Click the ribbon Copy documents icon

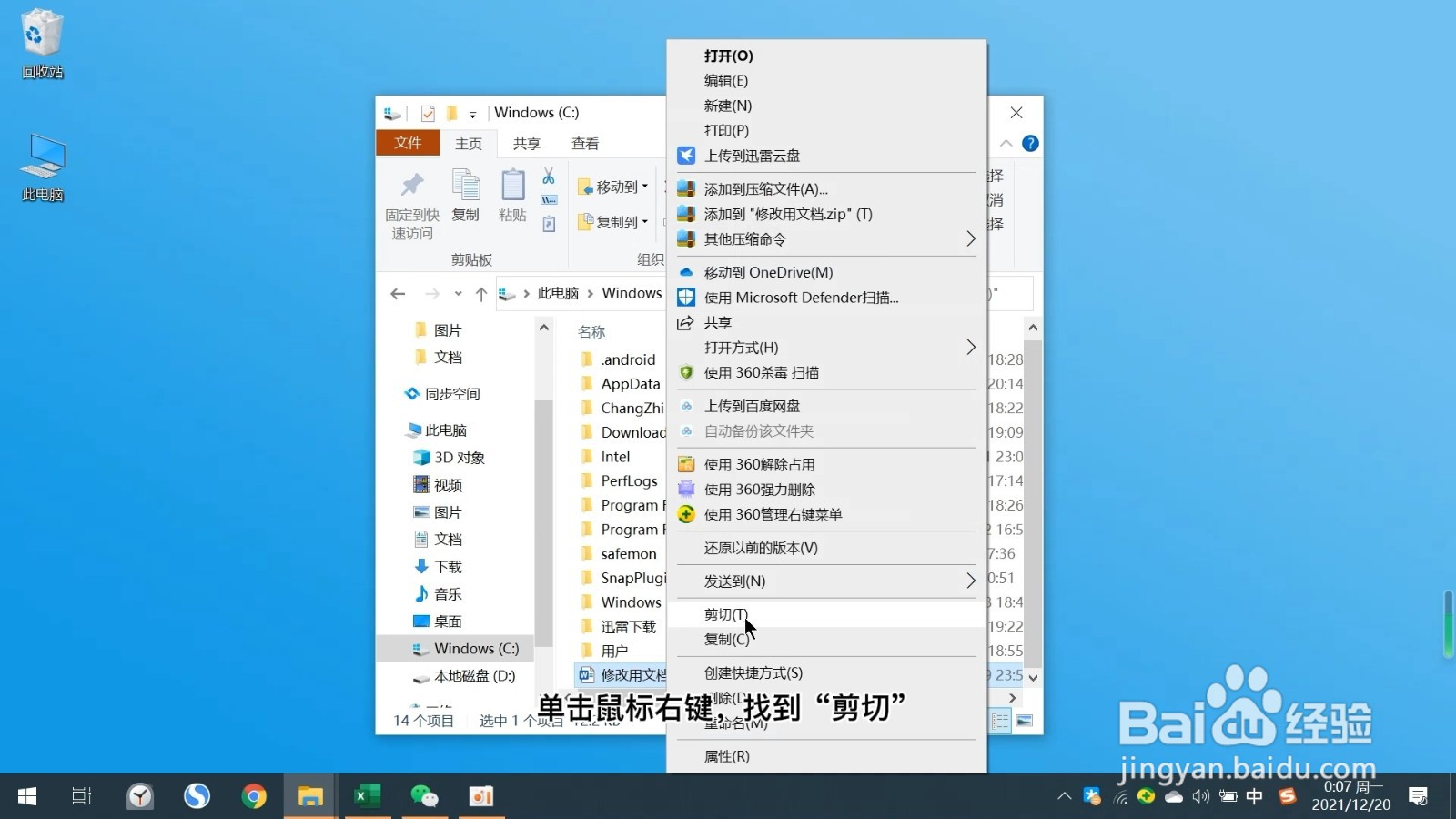pyautogui.click(x=466, y=186)
